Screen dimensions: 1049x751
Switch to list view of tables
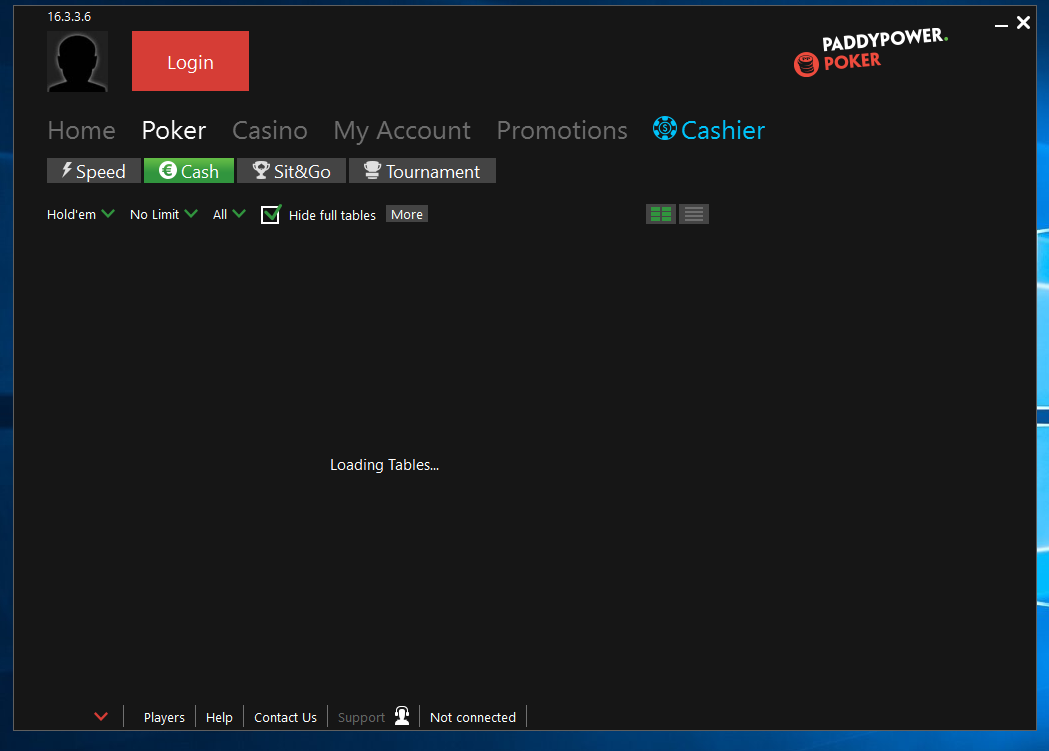tap(694, 214)
